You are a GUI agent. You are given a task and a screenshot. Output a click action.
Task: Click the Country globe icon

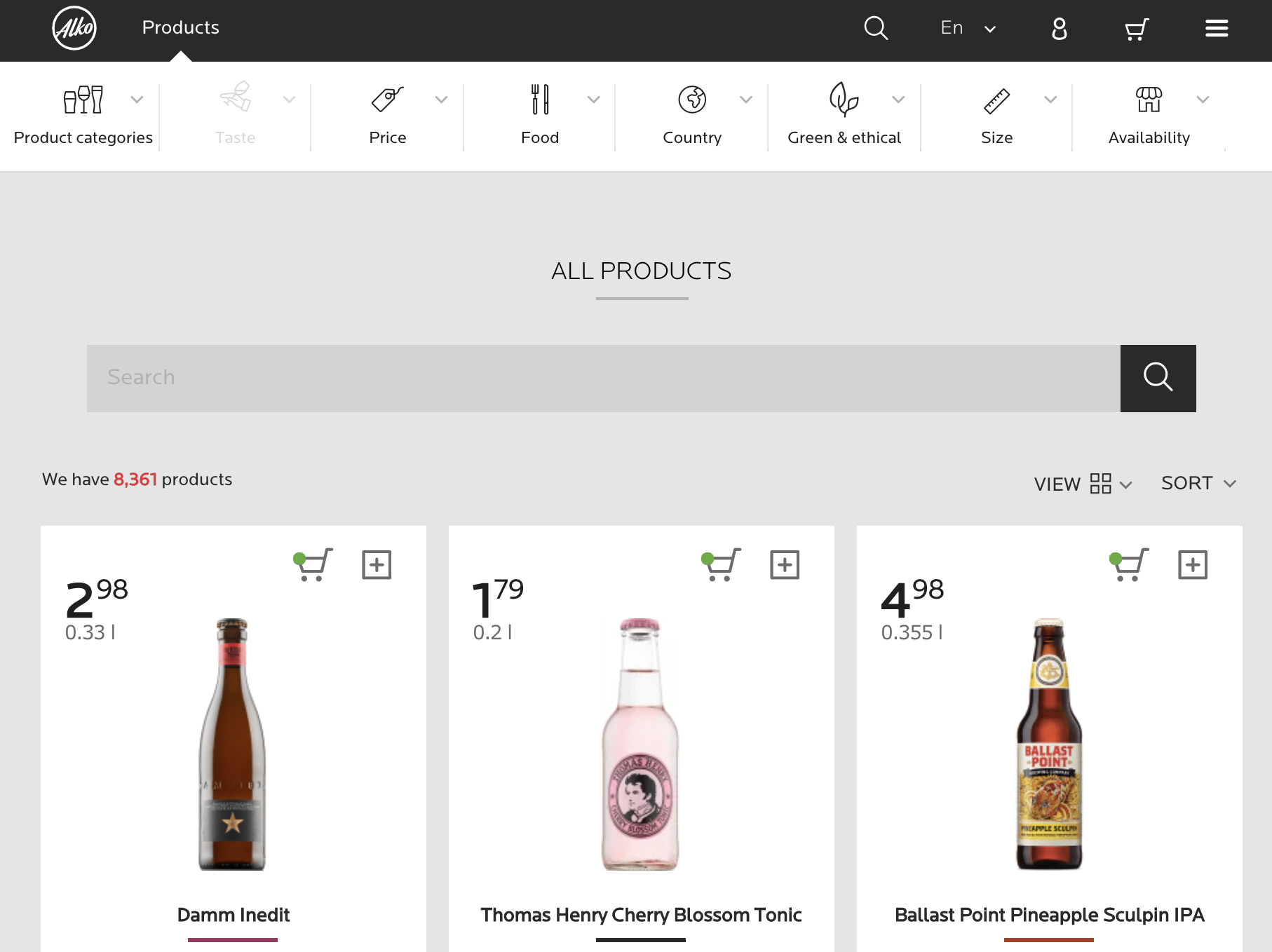coord(692,100)
